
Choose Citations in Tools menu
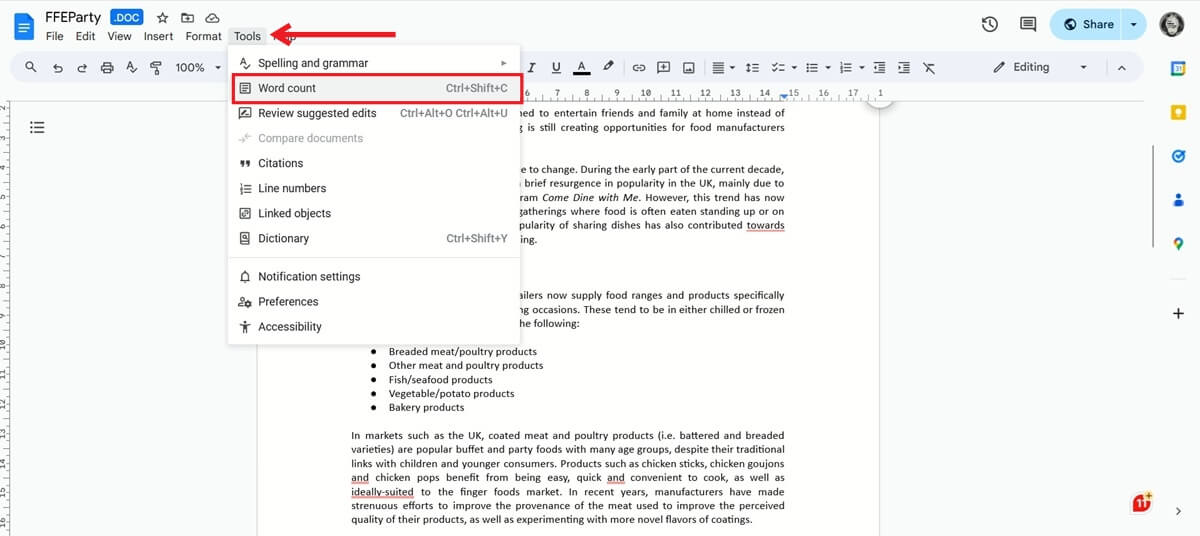tap(374, 163)
